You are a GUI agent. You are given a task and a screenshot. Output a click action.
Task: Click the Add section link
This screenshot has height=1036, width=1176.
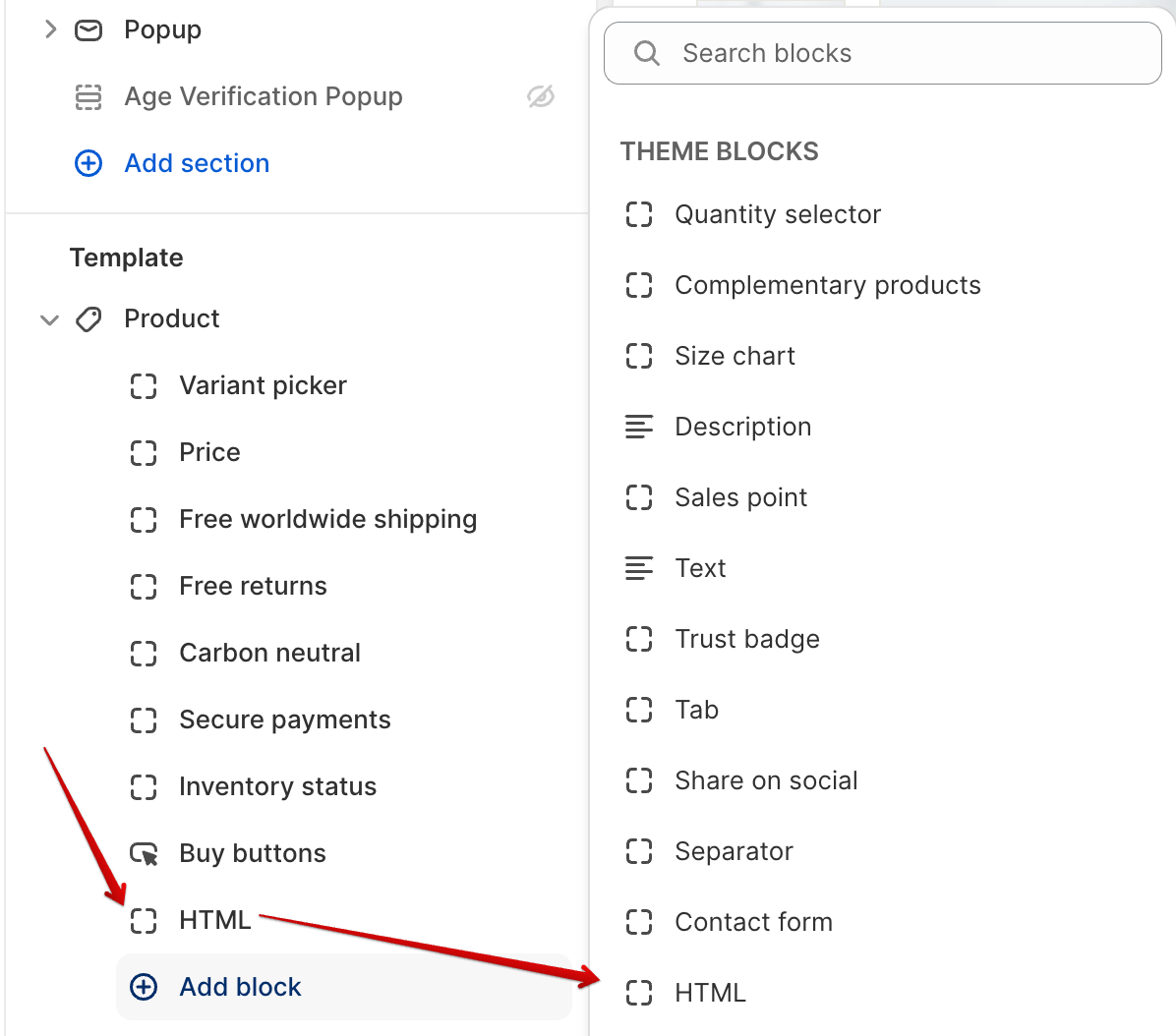click(197, 163)
